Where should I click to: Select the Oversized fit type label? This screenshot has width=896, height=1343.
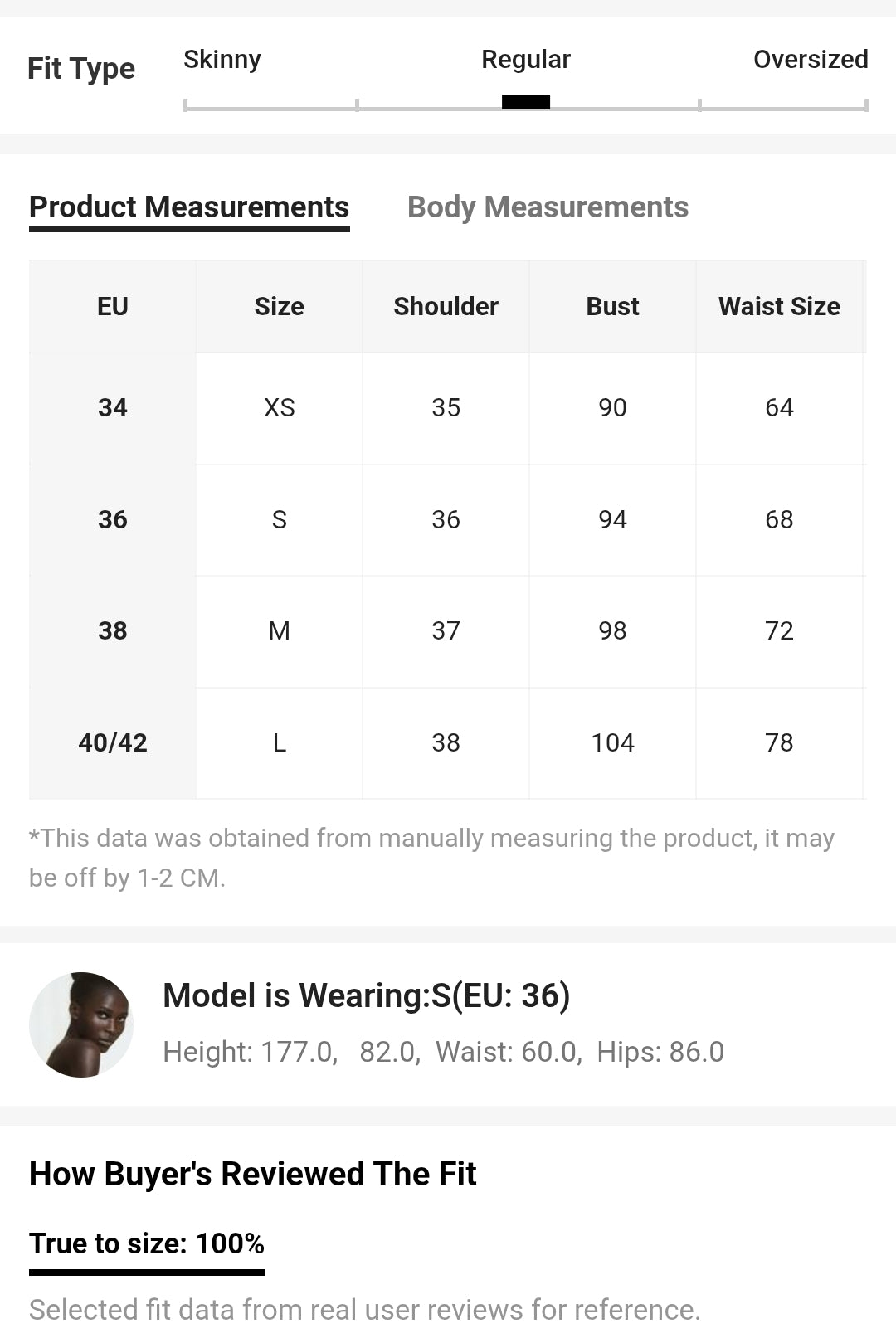(x=811, y=60)
